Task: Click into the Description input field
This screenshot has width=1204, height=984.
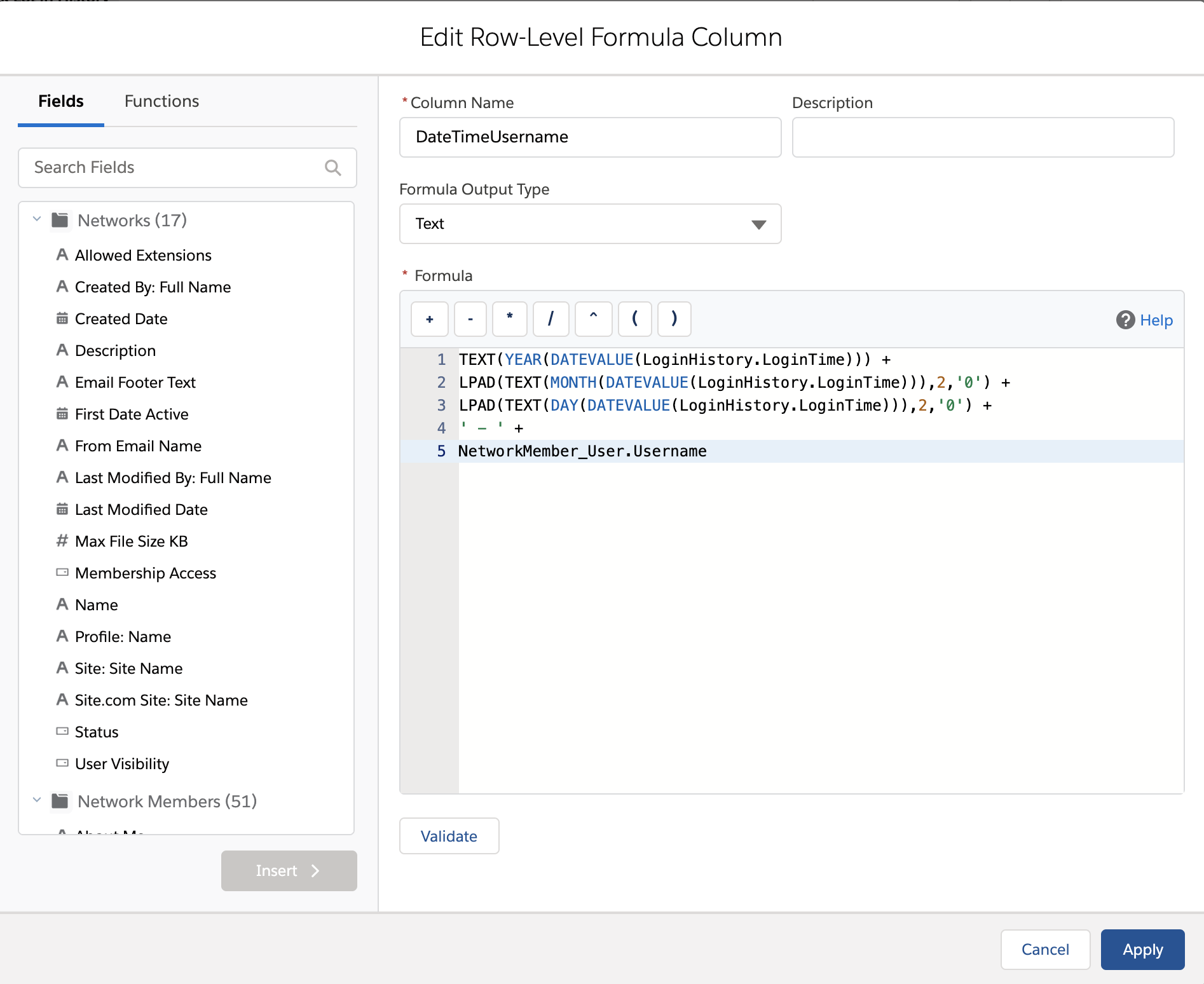Action: click(983, 137)
